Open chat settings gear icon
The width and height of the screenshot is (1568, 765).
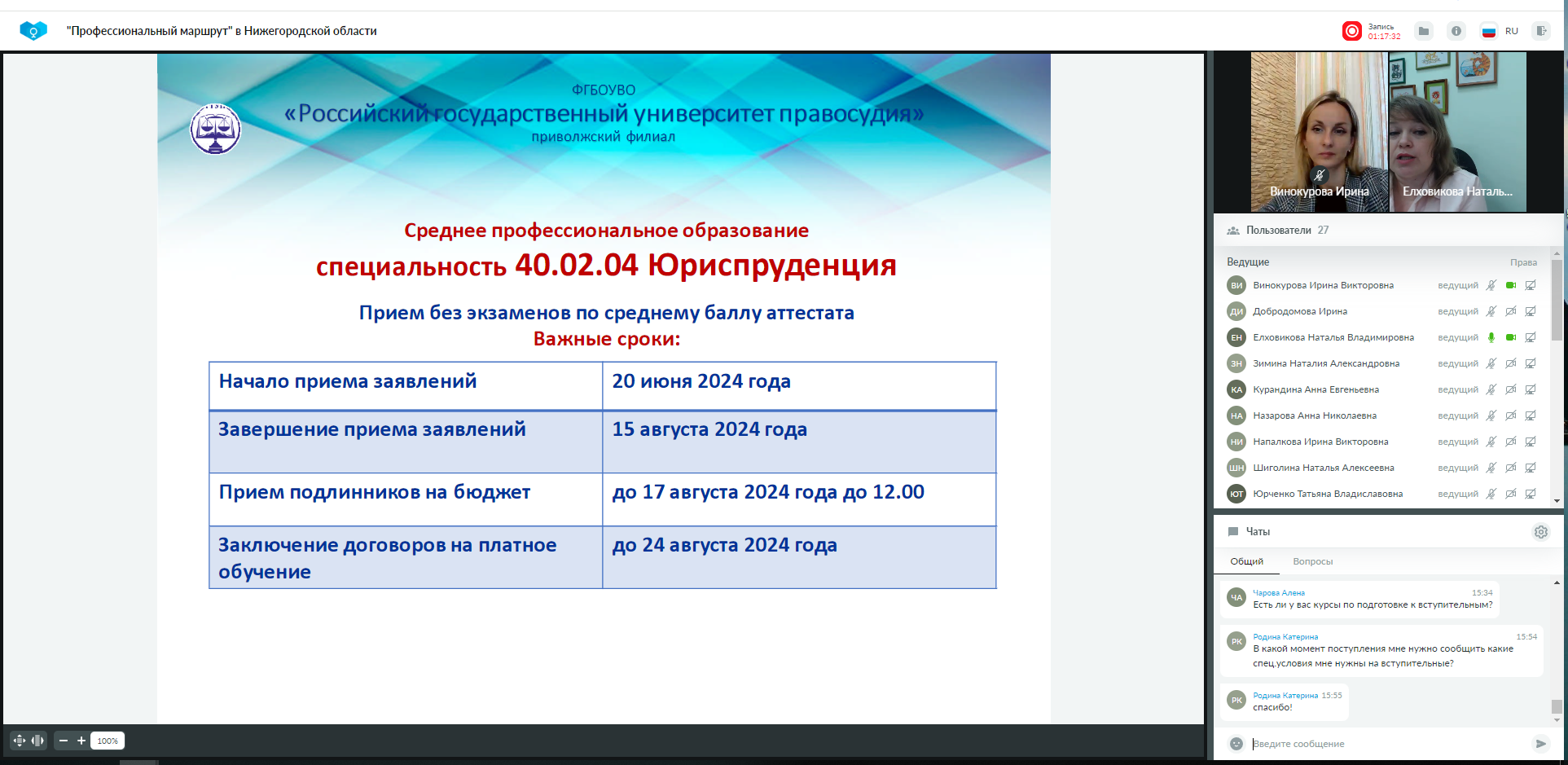point(1540,532)
